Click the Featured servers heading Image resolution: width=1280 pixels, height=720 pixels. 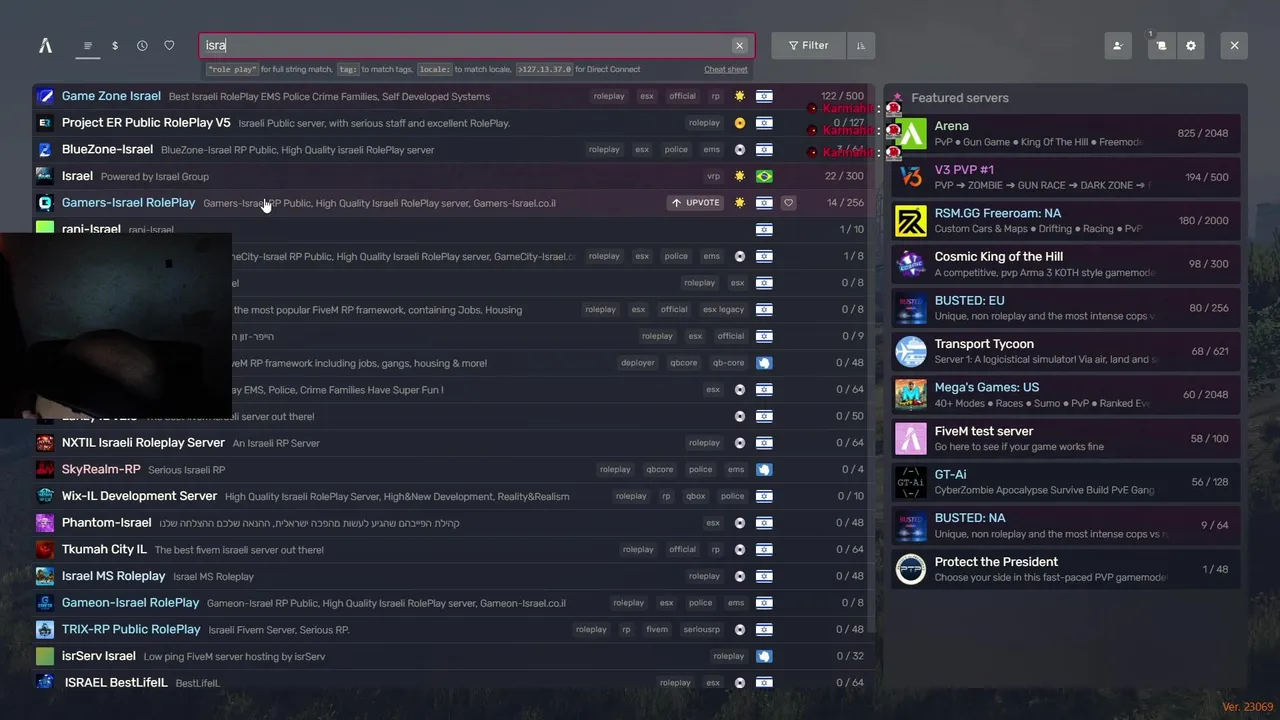959,98
